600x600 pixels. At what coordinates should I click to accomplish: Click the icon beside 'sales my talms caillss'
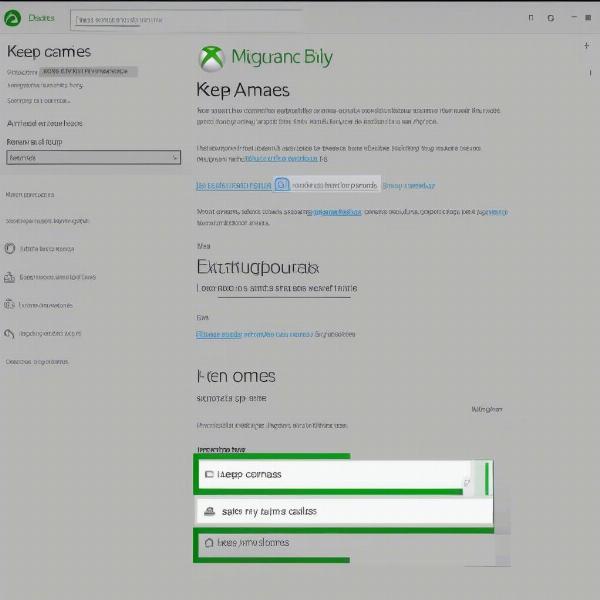pyautogui.click(x=209, y=511)
